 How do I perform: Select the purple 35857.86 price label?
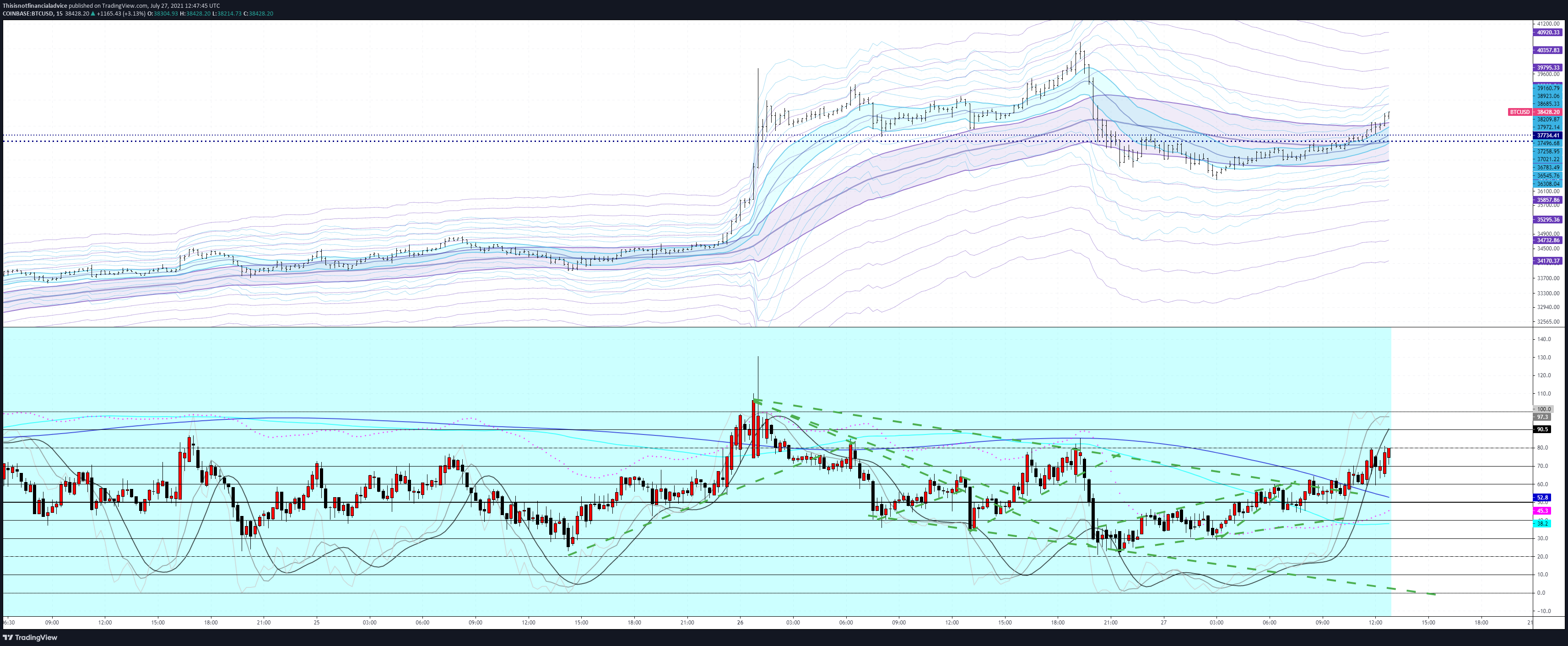point(1548,200)
